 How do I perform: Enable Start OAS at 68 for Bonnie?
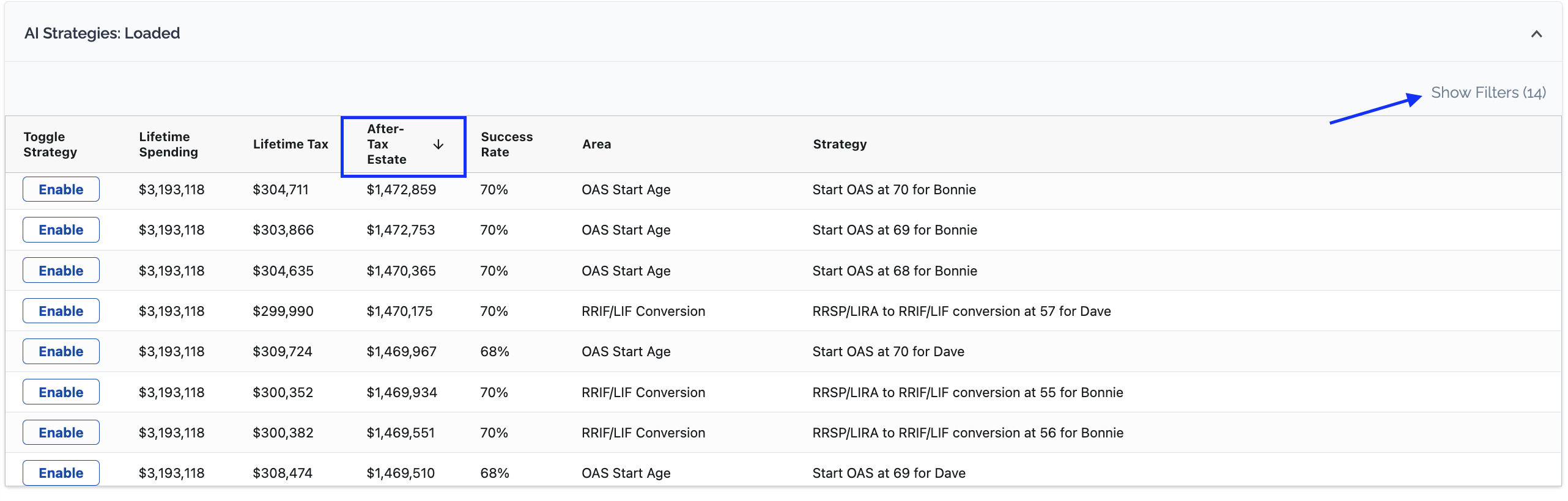click(61, 271)
